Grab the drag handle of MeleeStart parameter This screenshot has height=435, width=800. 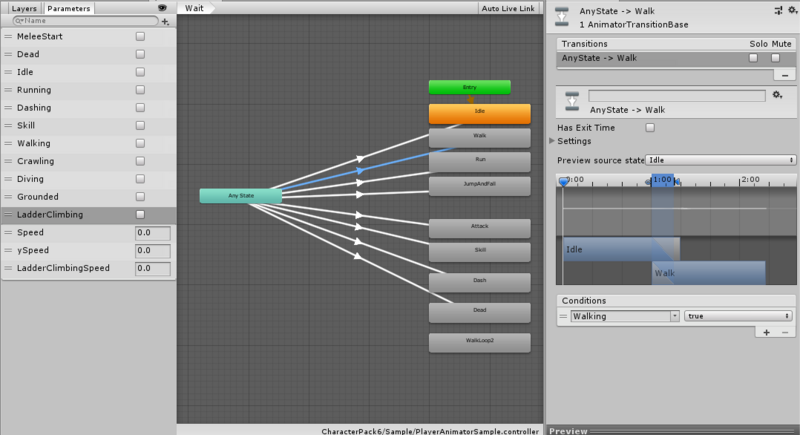8,36
